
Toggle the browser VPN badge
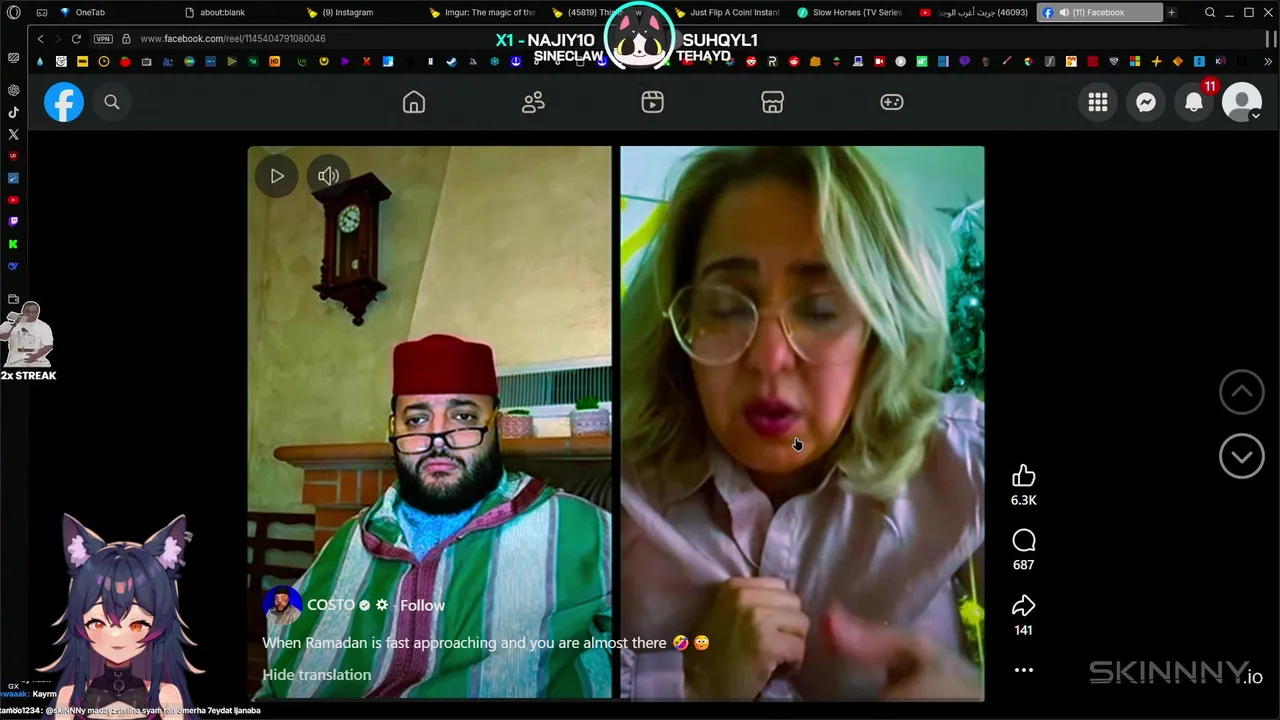coord(103,38)
